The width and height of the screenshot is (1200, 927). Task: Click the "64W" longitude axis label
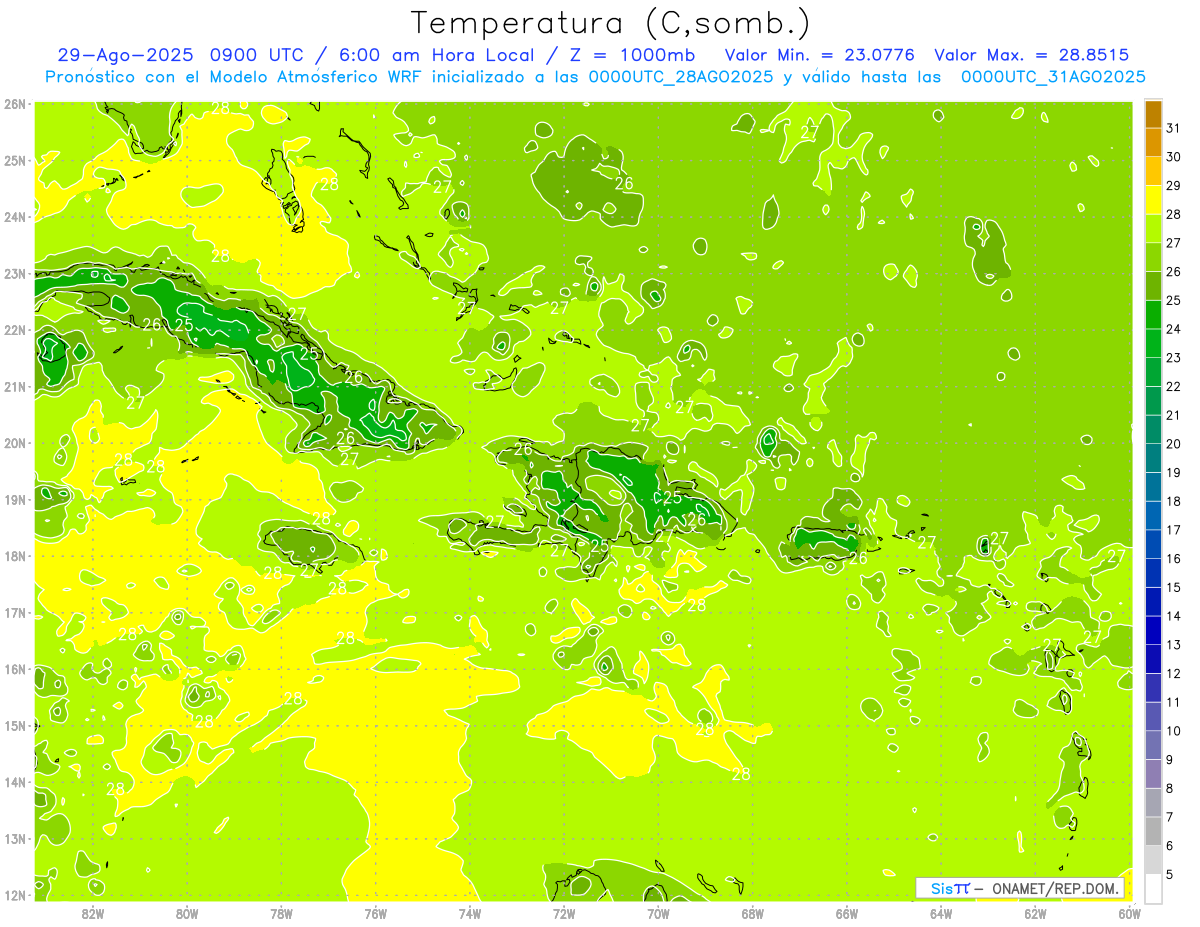(941, 913)
